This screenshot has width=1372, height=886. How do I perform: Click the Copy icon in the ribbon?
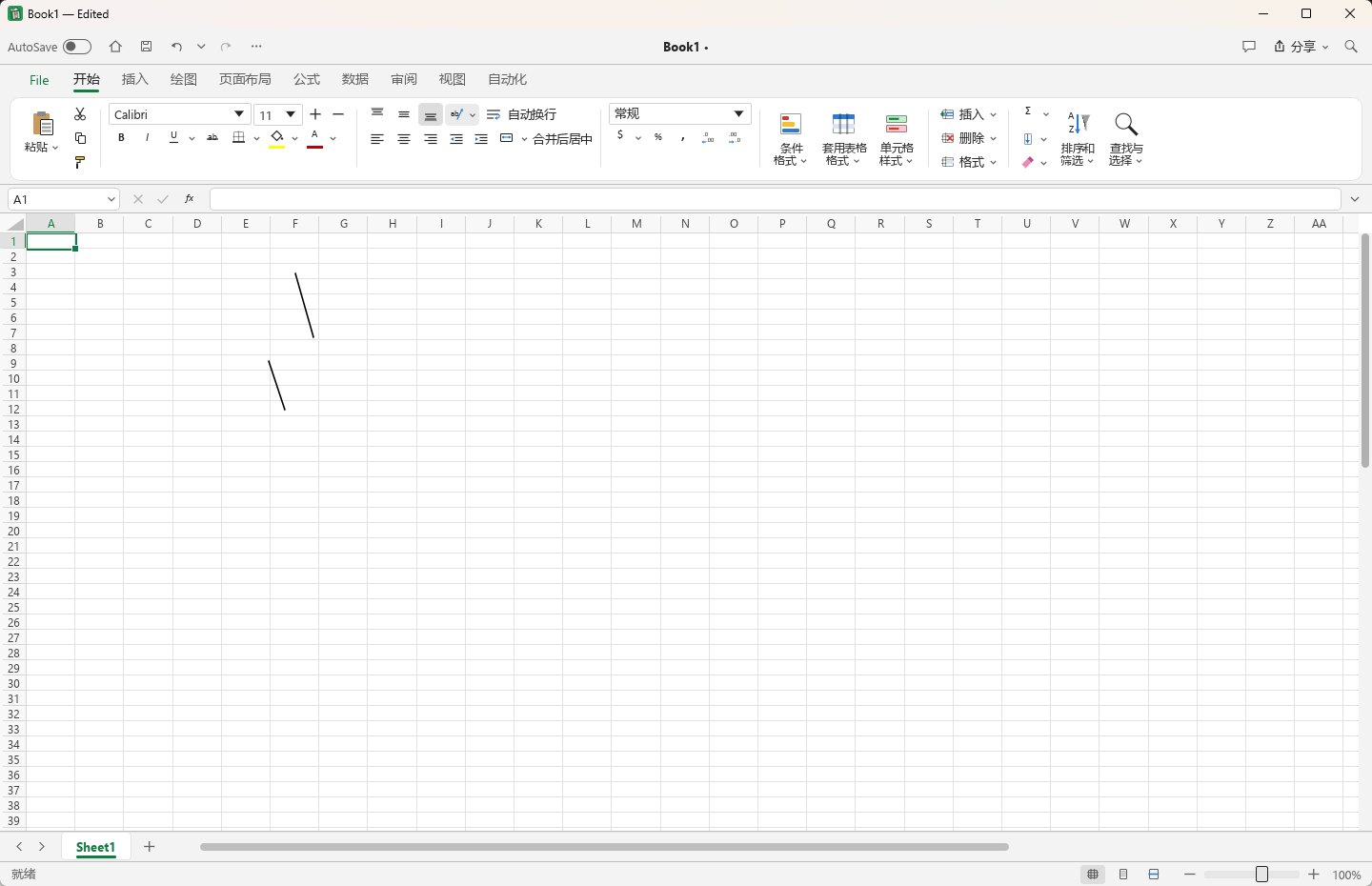(x=80, y=138)
